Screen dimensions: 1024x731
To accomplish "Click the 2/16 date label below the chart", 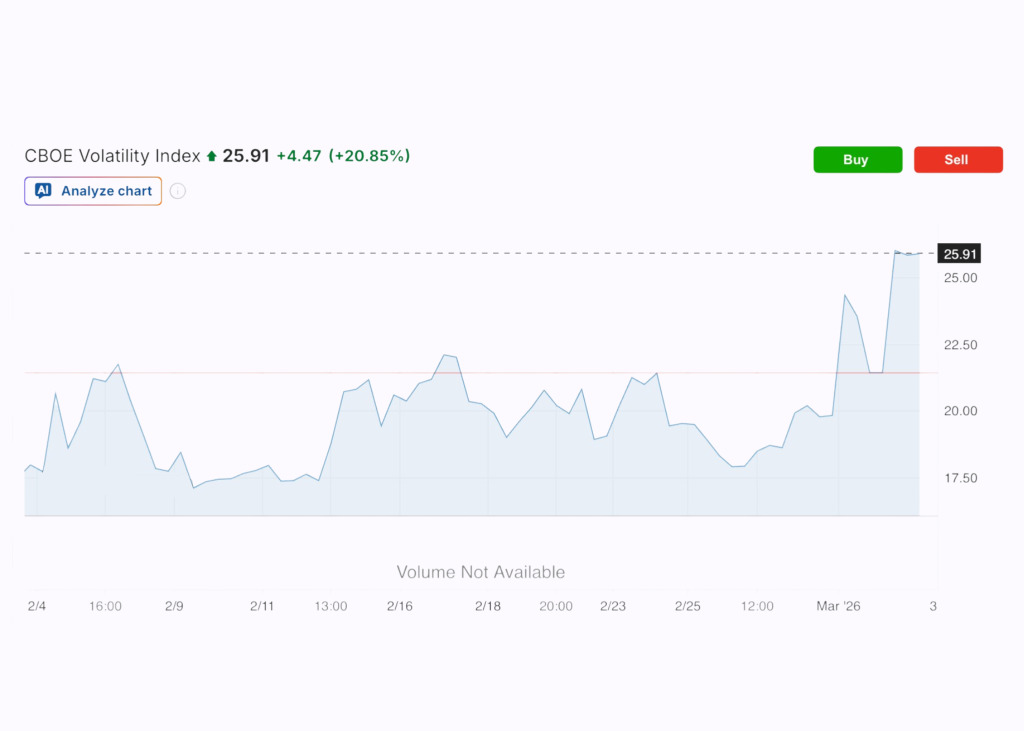I will click(x=399, y=606).
